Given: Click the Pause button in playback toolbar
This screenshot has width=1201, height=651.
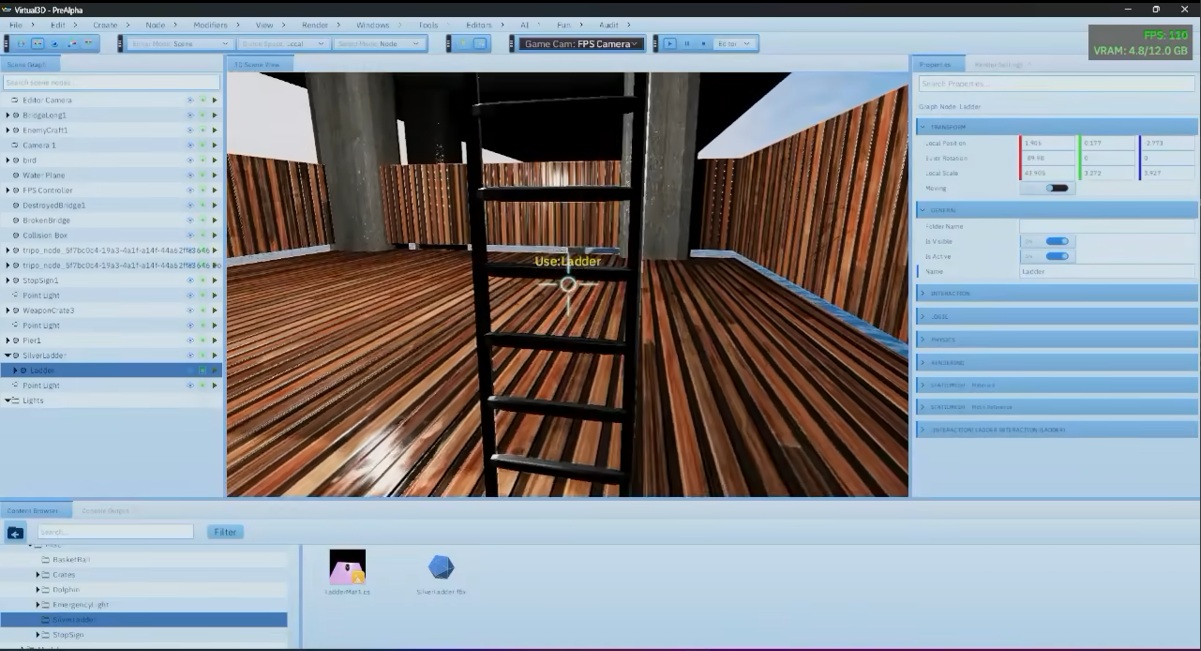Looking at the screenshot, I should pyautogui.click(x=687, y=44).
